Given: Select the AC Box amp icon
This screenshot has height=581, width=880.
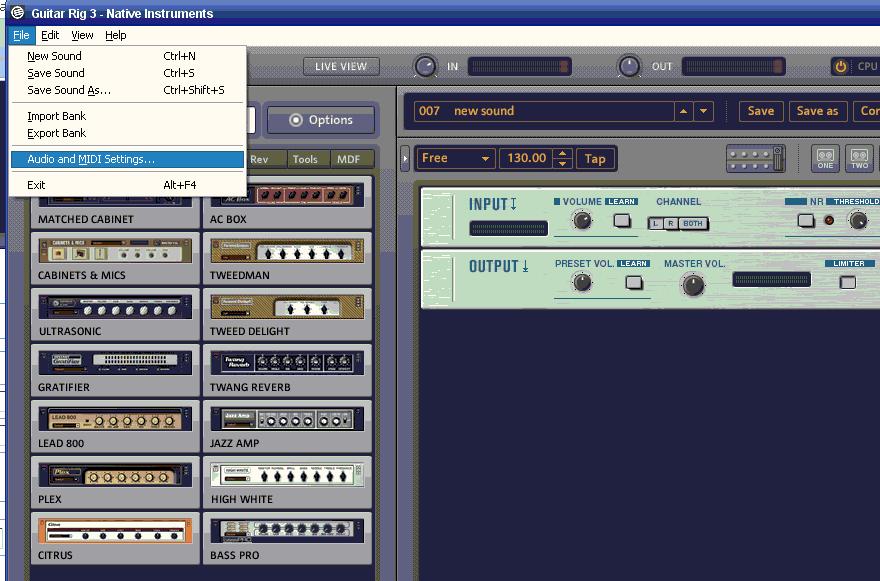Looking at the screenshot, I should click(x=287, y=196).
